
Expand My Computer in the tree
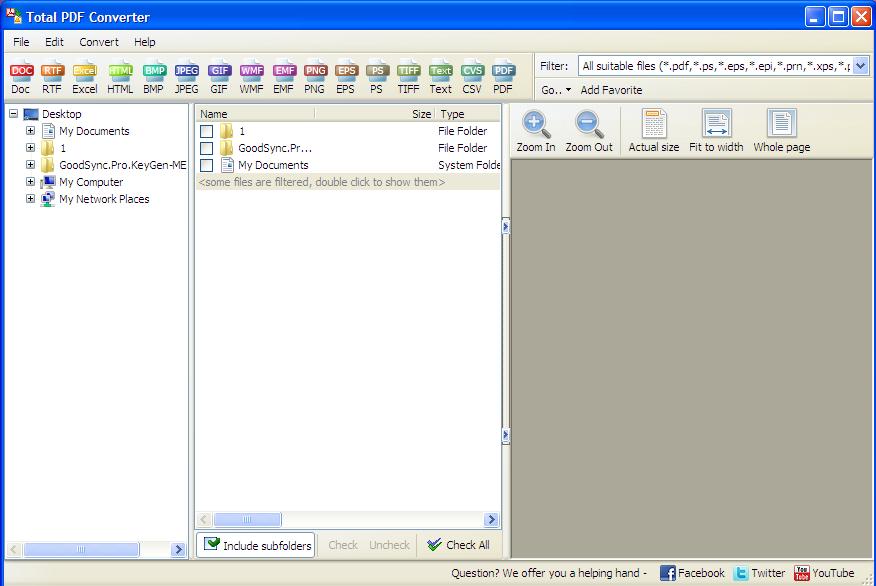31,182
